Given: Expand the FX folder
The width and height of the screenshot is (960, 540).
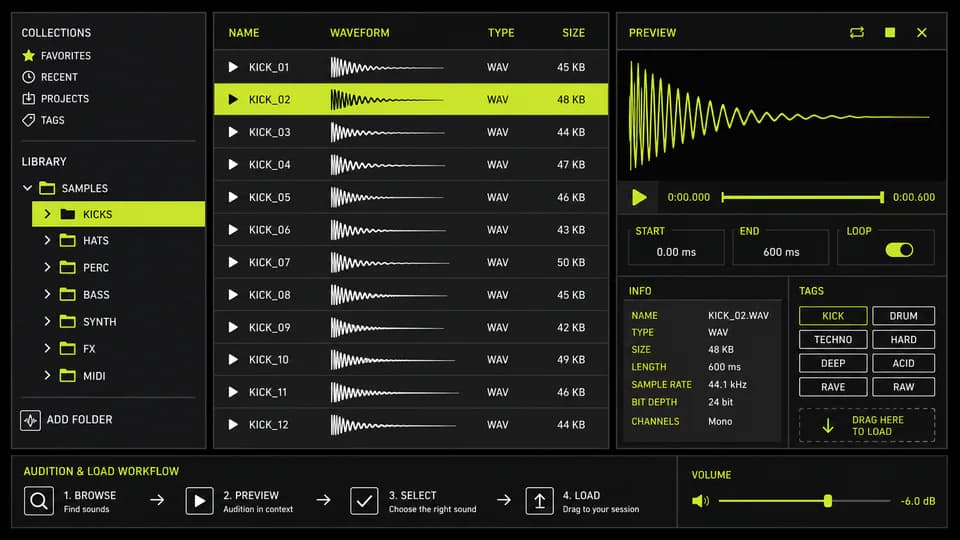Looking at the screenshot, I should click(47, 348).
